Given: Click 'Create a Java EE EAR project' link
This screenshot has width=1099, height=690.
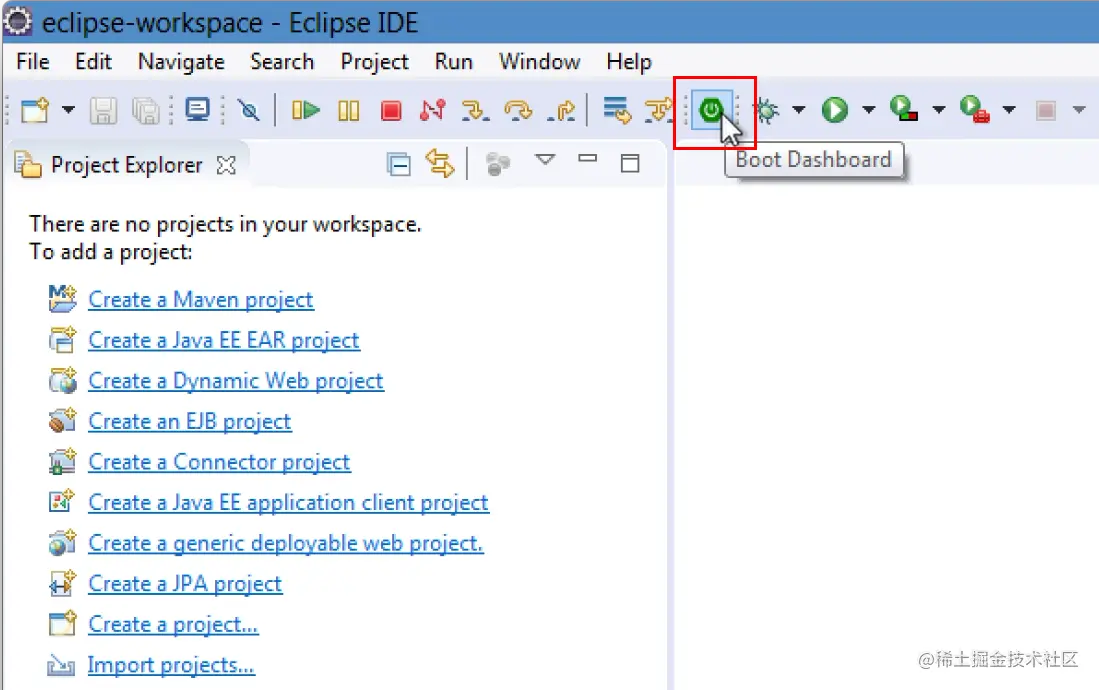Looking at the screenshot, I should pyautogui.click(x=224, y=340).
